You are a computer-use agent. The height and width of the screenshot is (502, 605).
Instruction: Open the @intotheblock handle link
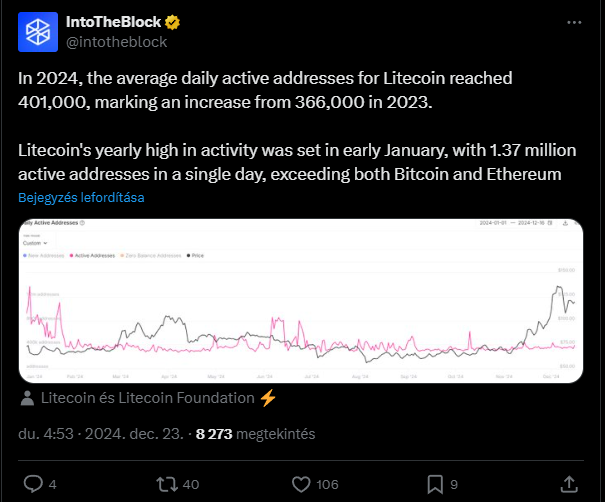(x=117, y=42)
